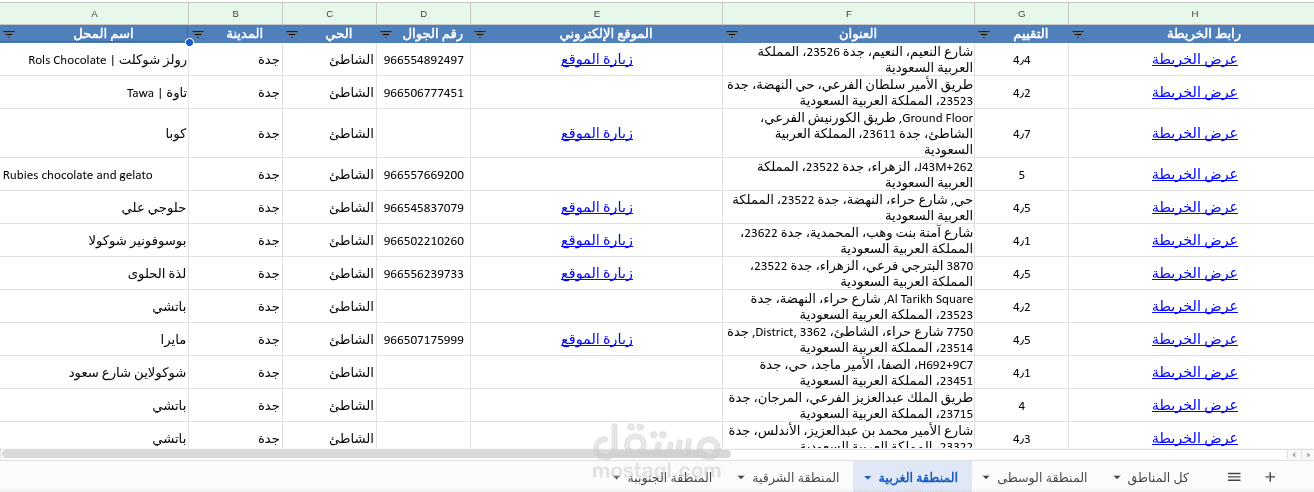Select column G header
This screenshot has height=492, width=1314.
1022,13
